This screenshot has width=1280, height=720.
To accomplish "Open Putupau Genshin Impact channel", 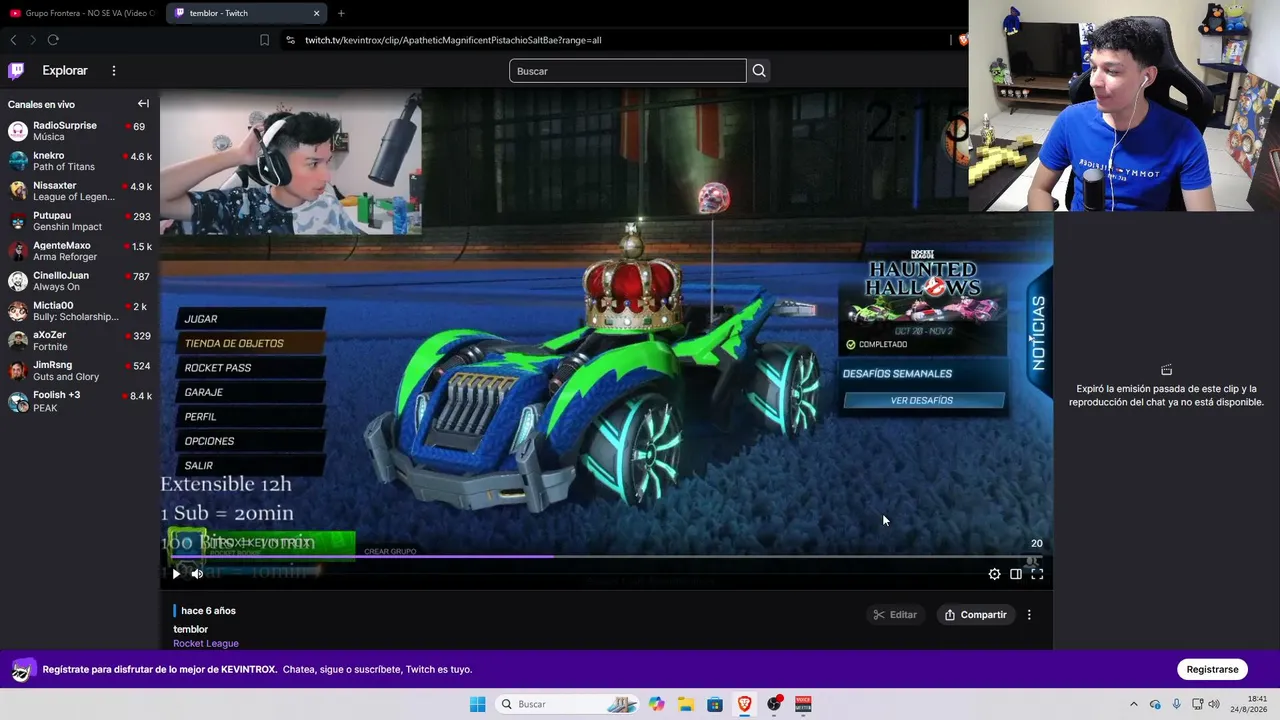I will point(80,221).
